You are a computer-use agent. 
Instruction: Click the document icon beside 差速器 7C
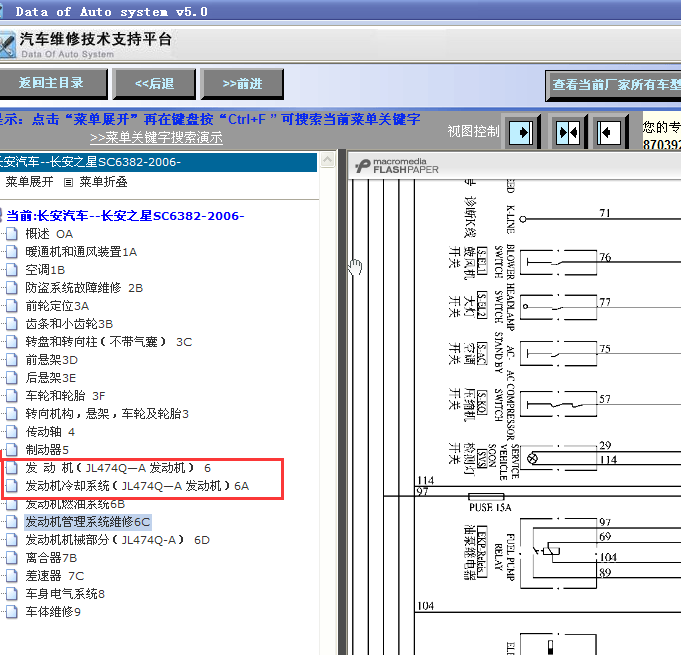pyautogui.click(x=12, y=576)
